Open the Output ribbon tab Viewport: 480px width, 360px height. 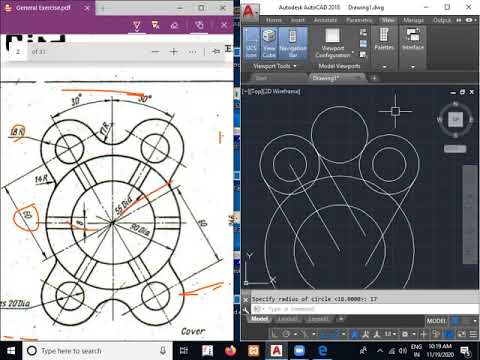(442, 20)
